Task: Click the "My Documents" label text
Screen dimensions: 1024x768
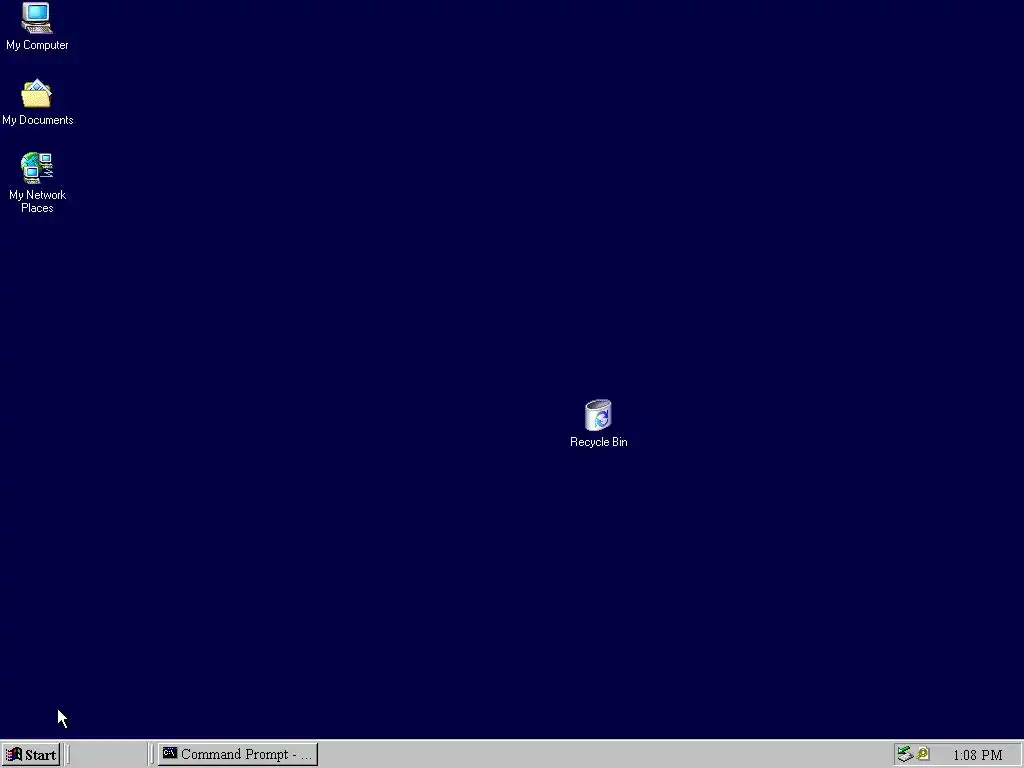Action: pyautogui.click(x=37, y=120)
